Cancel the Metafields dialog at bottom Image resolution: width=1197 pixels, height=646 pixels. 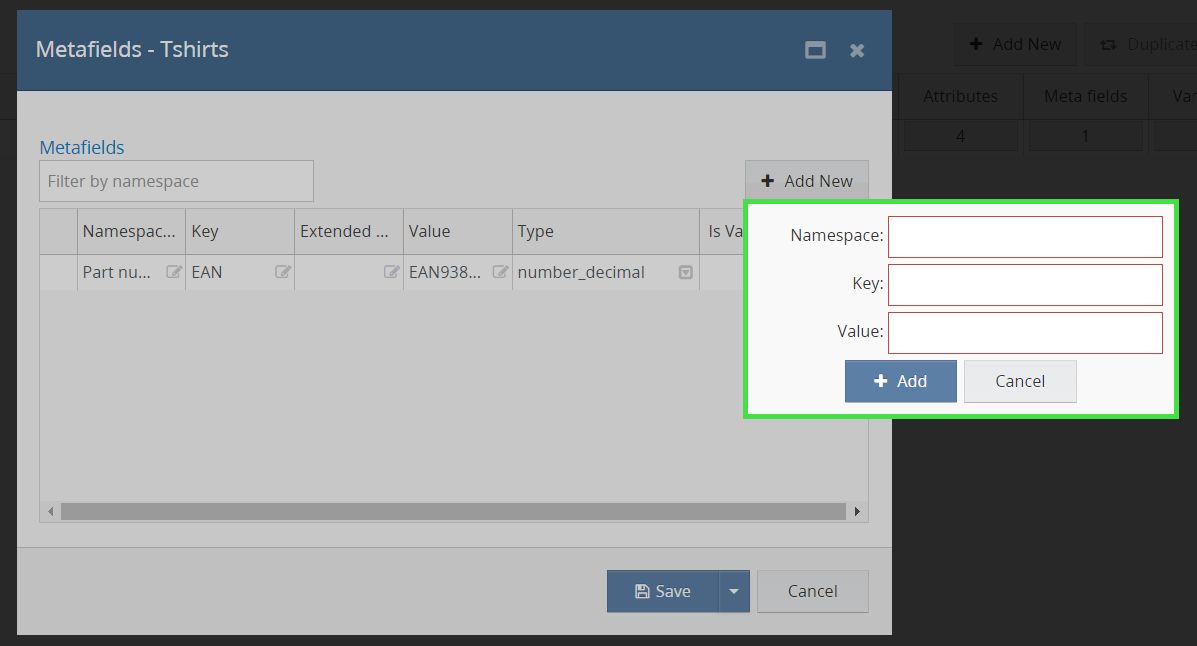tap(812, 591)
